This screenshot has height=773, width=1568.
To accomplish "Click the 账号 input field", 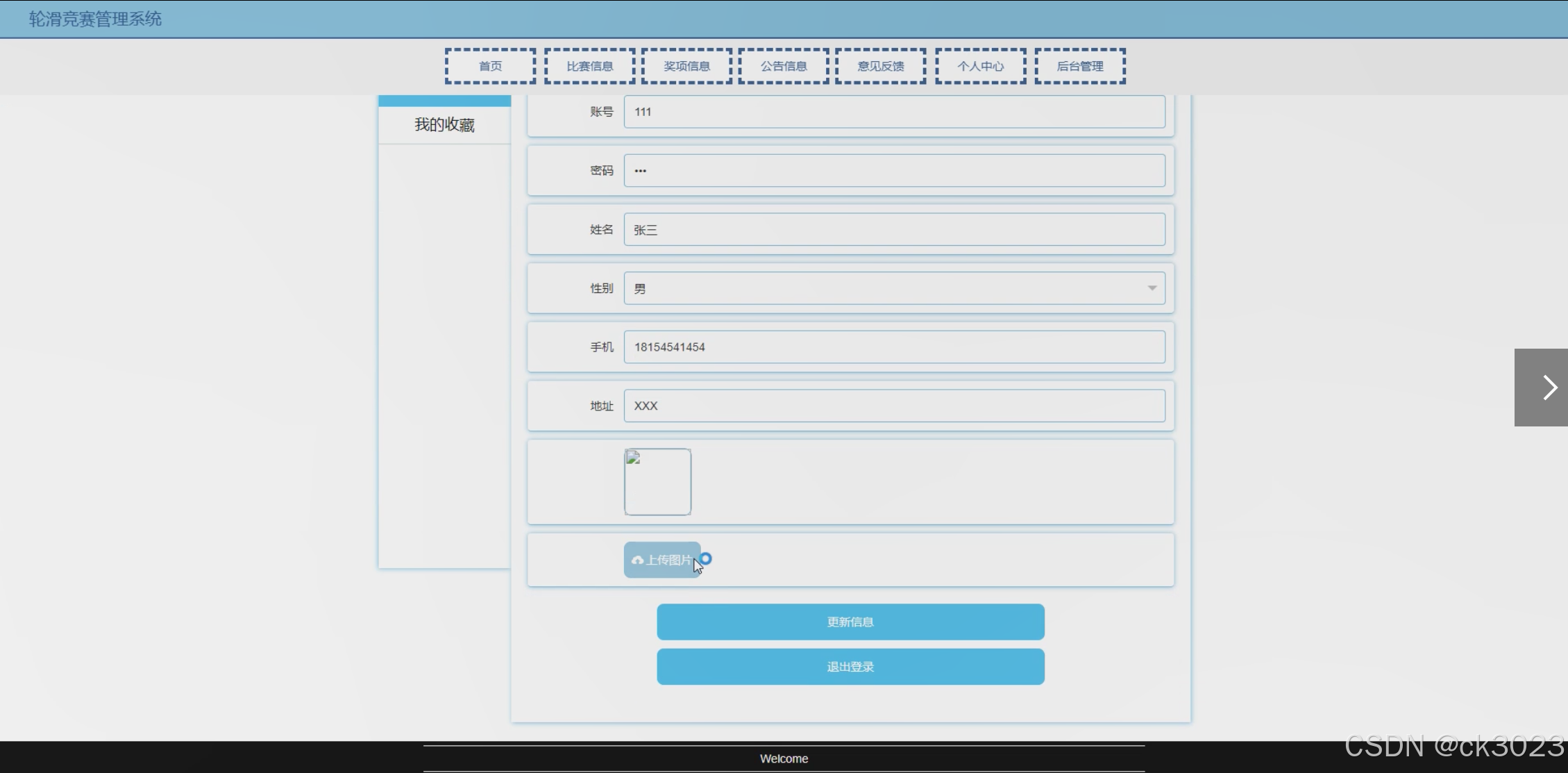I will [x=894, y=112].
